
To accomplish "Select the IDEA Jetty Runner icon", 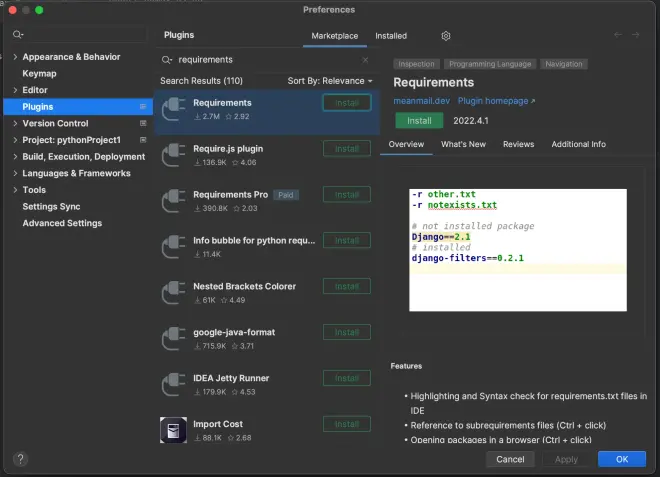I will [173, 384].
